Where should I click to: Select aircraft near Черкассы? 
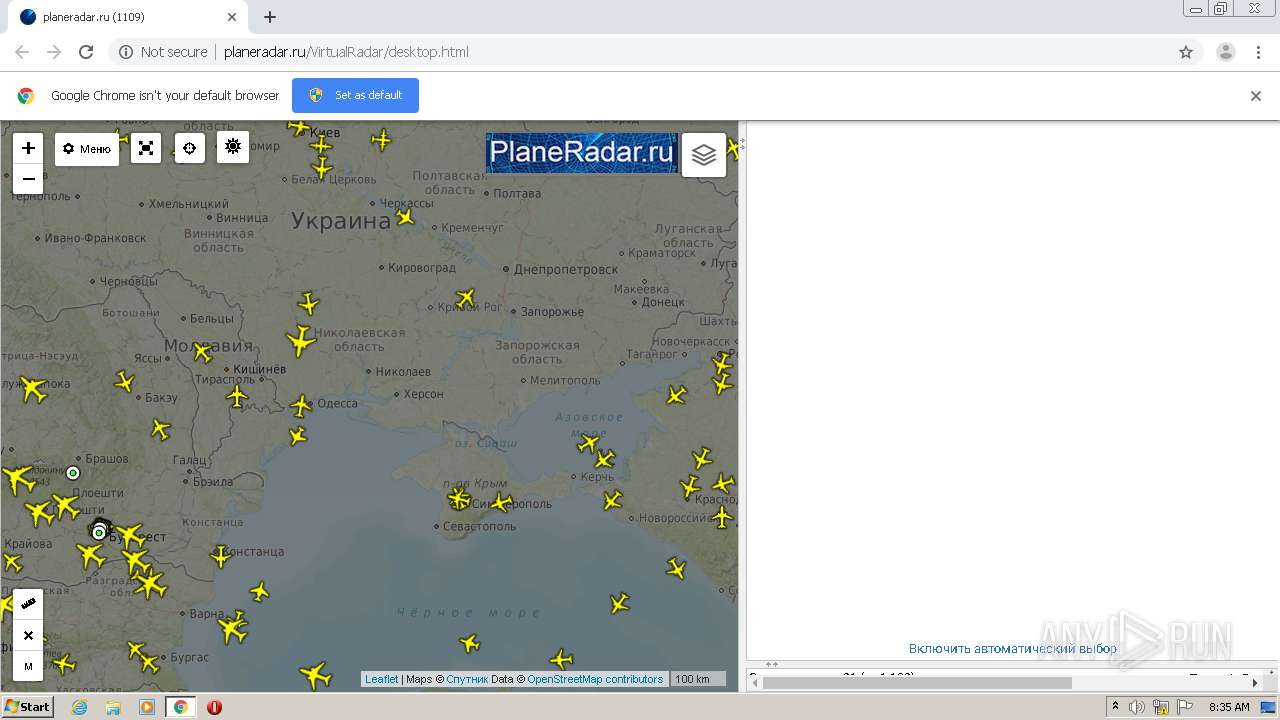point(405,216)
